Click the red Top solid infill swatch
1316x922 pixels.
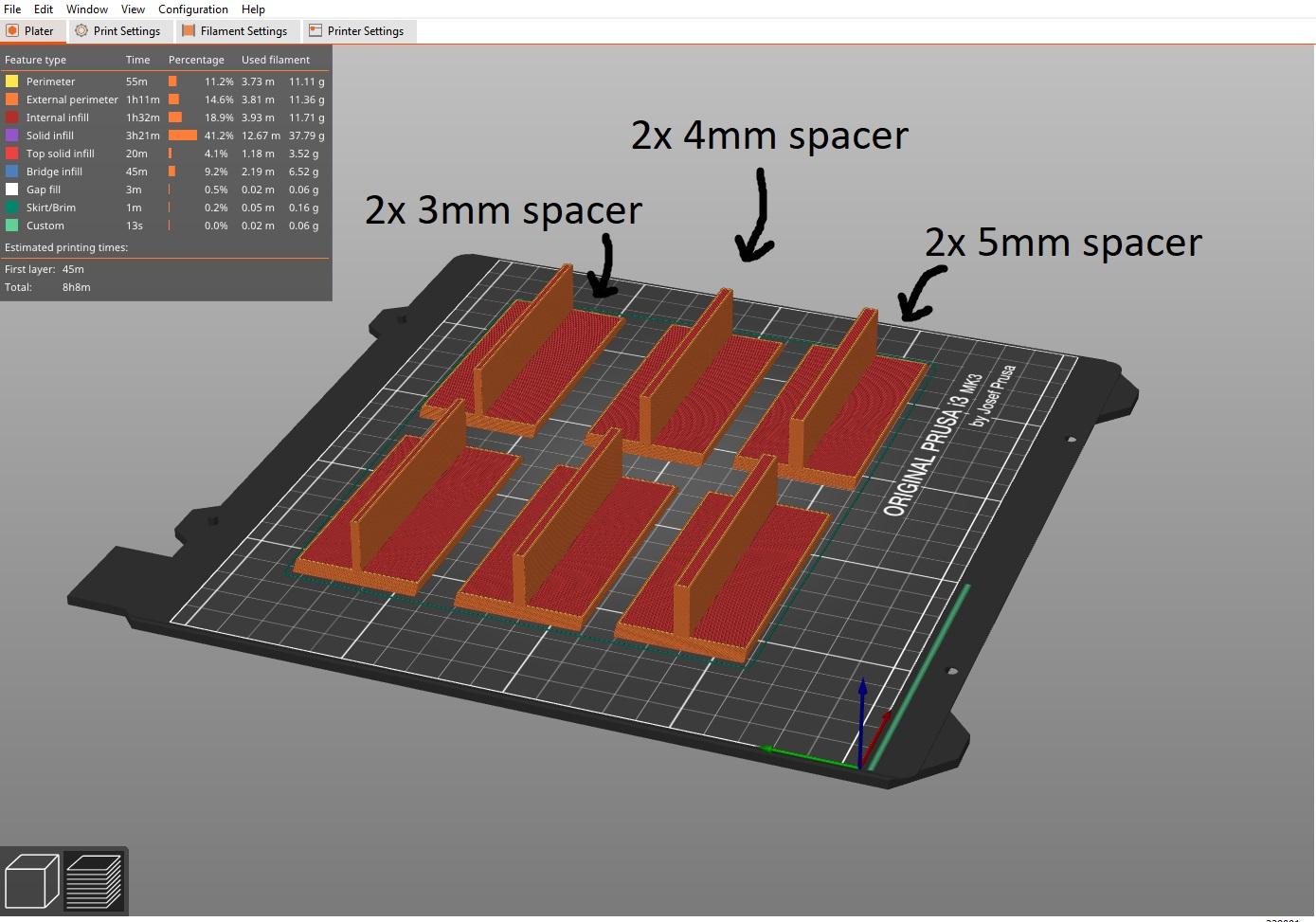pyautogui.click(x=12, y=154)
